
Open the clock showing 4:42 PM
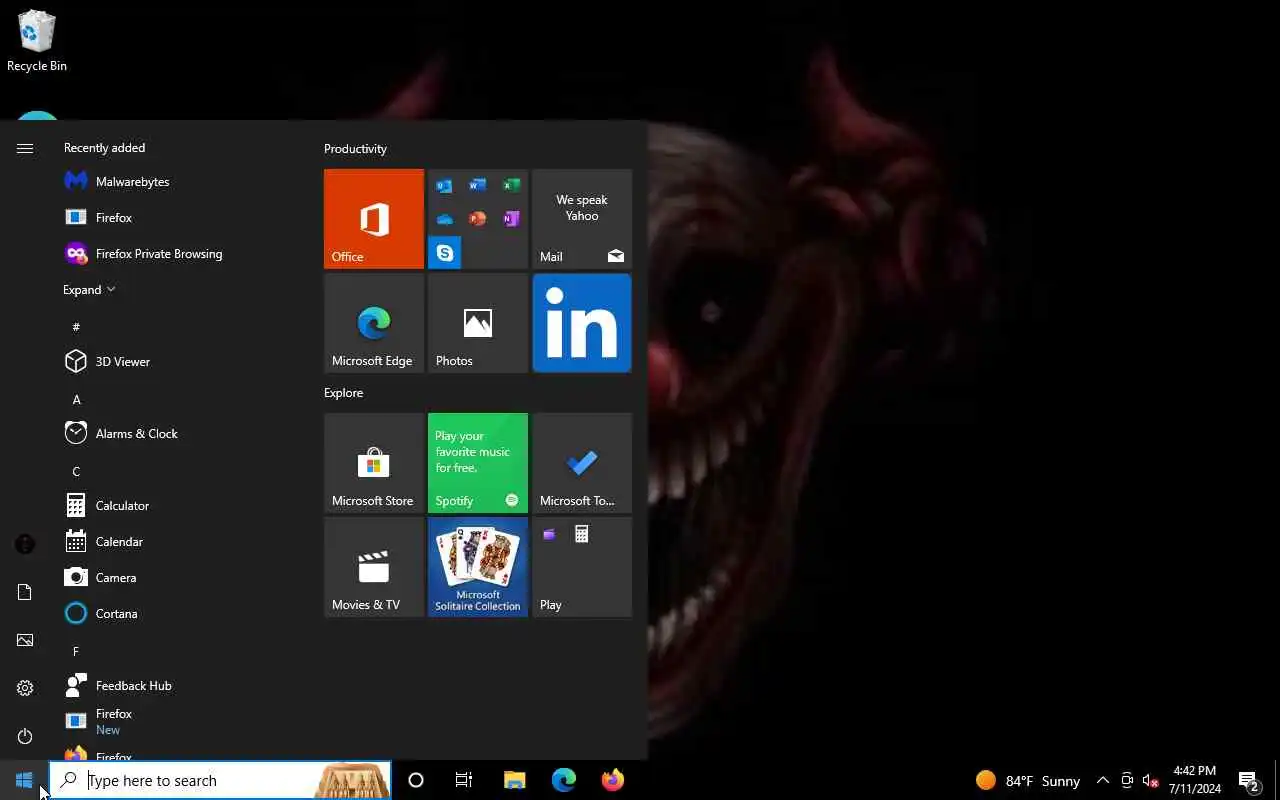coord(1195,780)
